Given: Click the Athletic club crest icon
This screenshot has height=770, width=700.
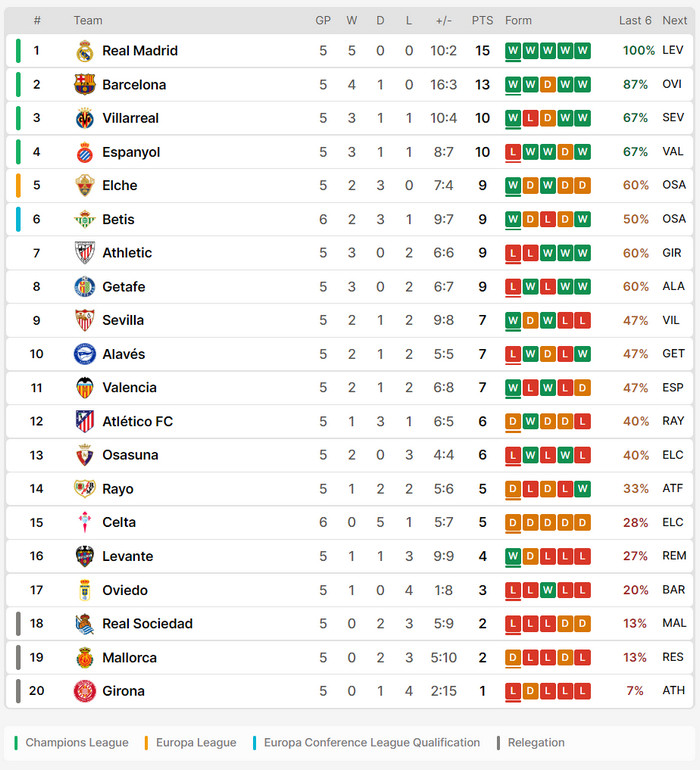Looking at the screenshot, I should click(85, 253).
